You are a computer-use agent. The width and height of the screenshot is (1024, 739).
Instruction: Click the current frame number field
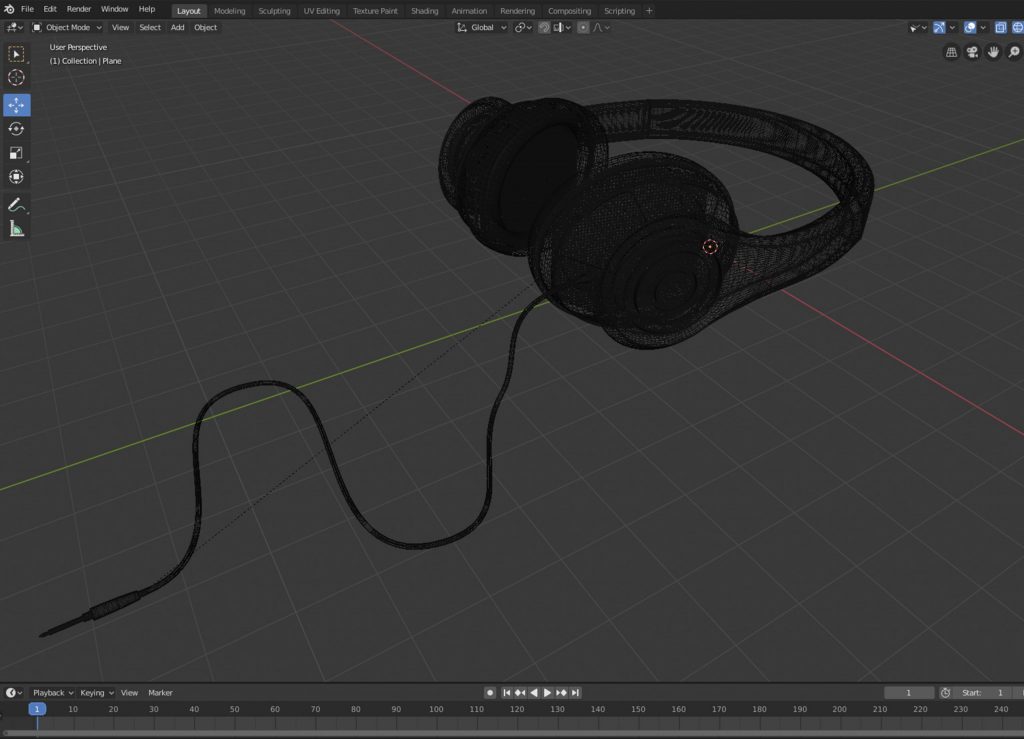tap(907, 692)
